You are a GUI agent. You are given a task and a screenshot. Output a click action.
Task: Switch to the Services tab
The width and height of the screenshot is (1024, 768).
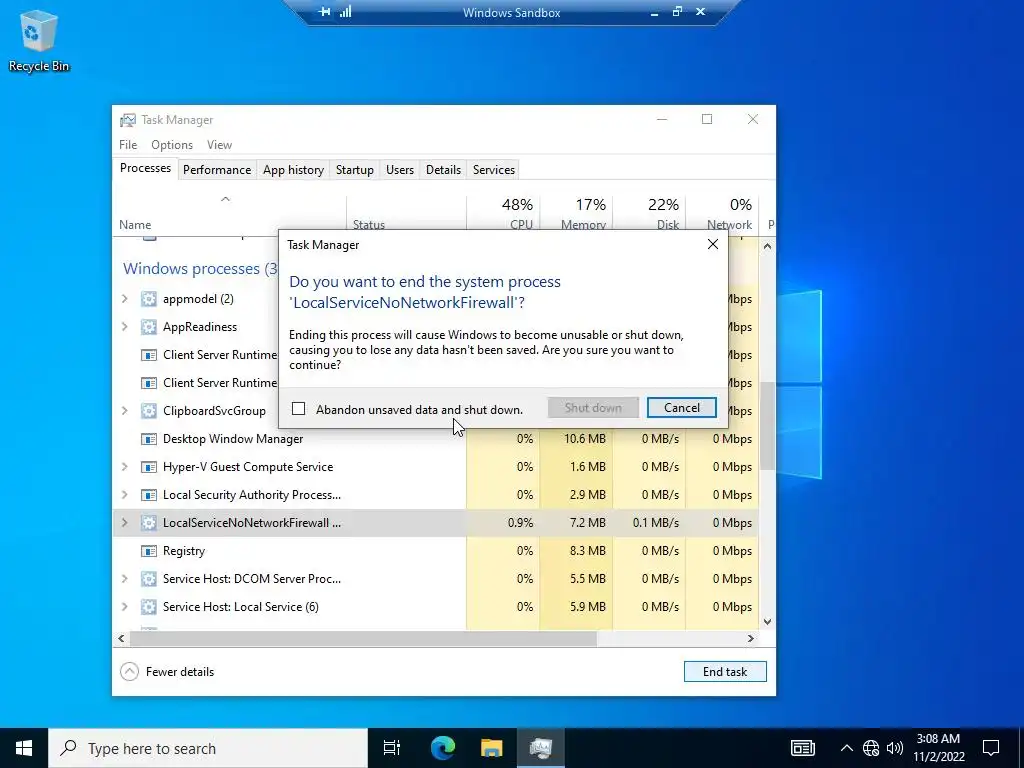pos(494,169)
